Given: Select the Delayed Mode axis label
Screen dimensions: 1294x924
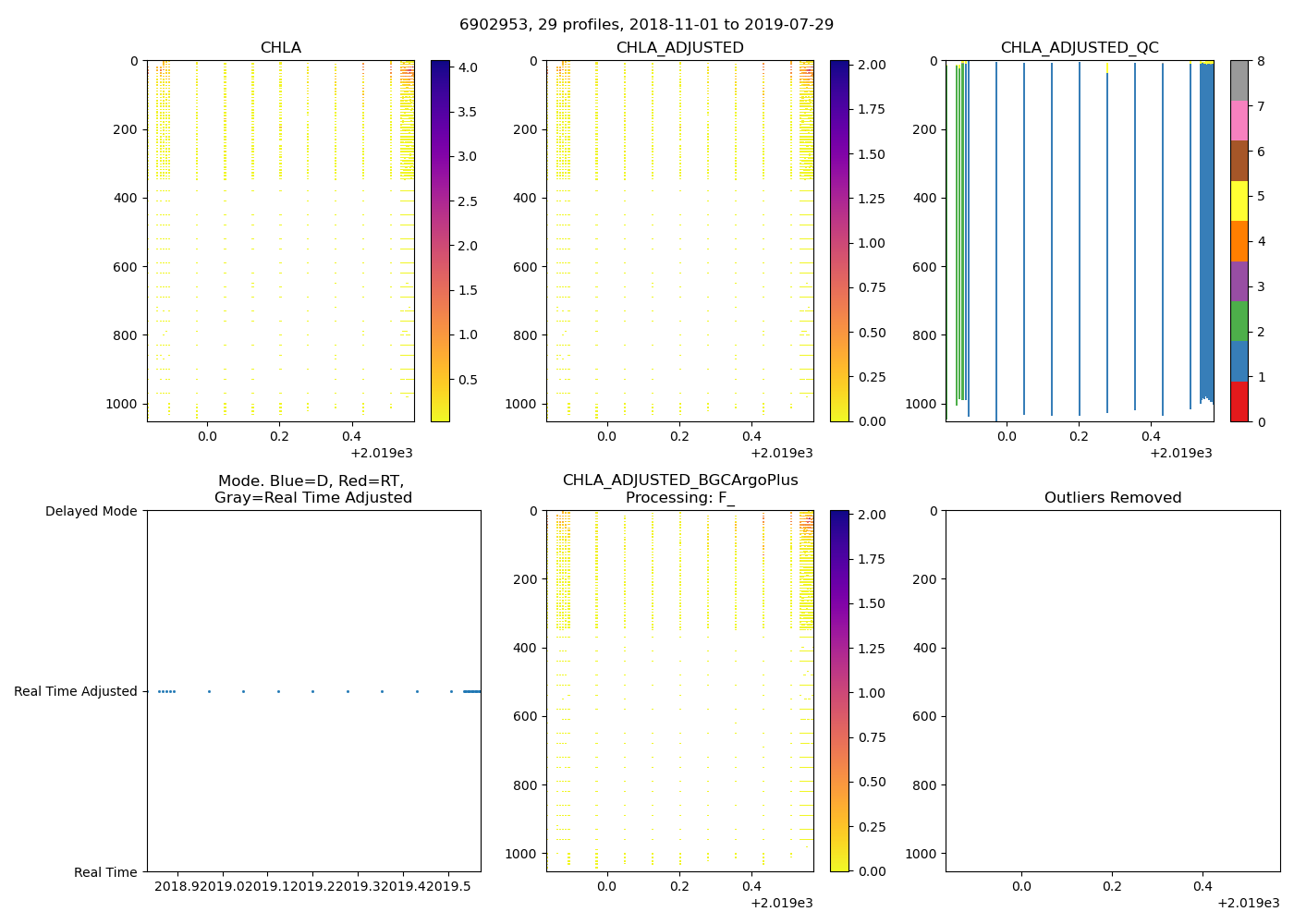Looking at the screenshot, I should (x=91, y=511).
